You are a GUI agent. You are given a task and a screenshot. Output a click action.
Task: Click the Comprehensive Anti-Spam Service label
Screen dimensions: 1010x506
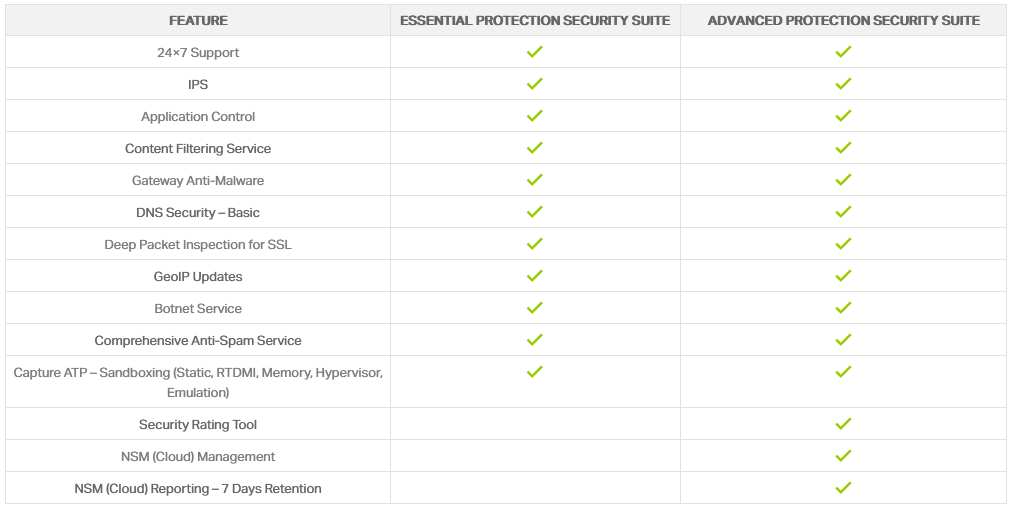[x=198, y=341]
